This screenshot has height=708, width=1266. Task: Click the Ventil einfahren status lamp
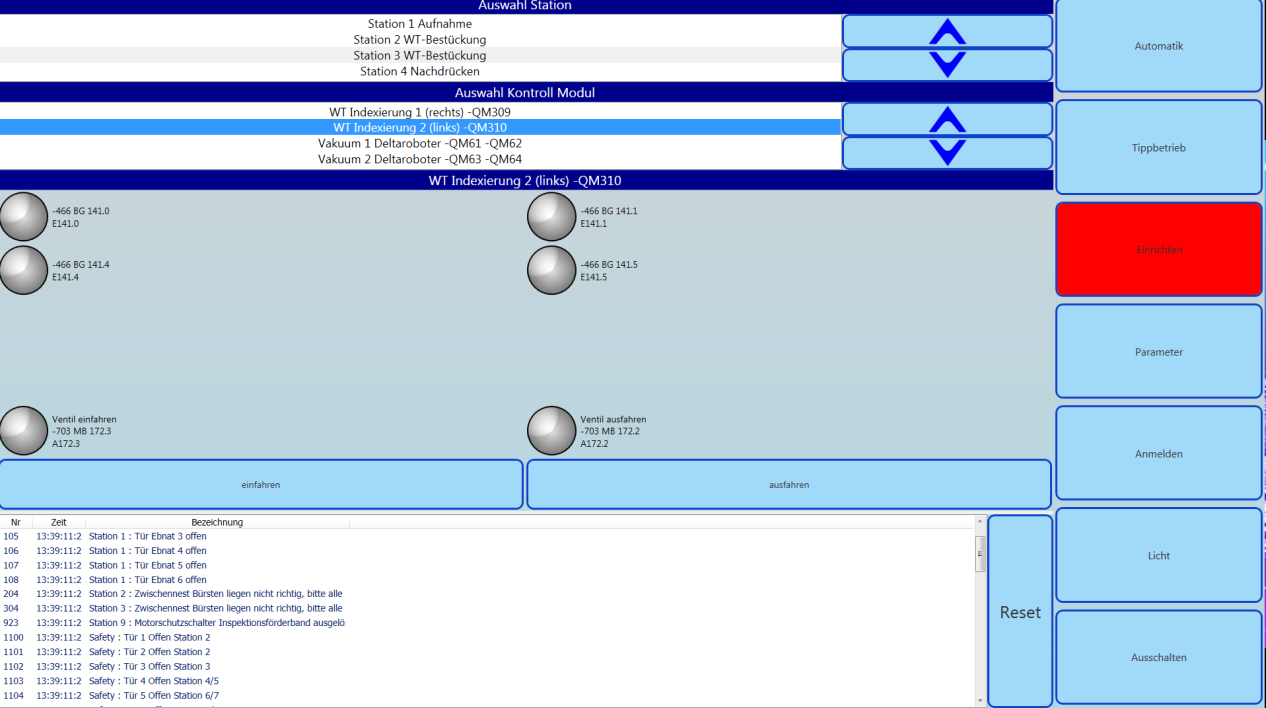click(x=24, y=430)
